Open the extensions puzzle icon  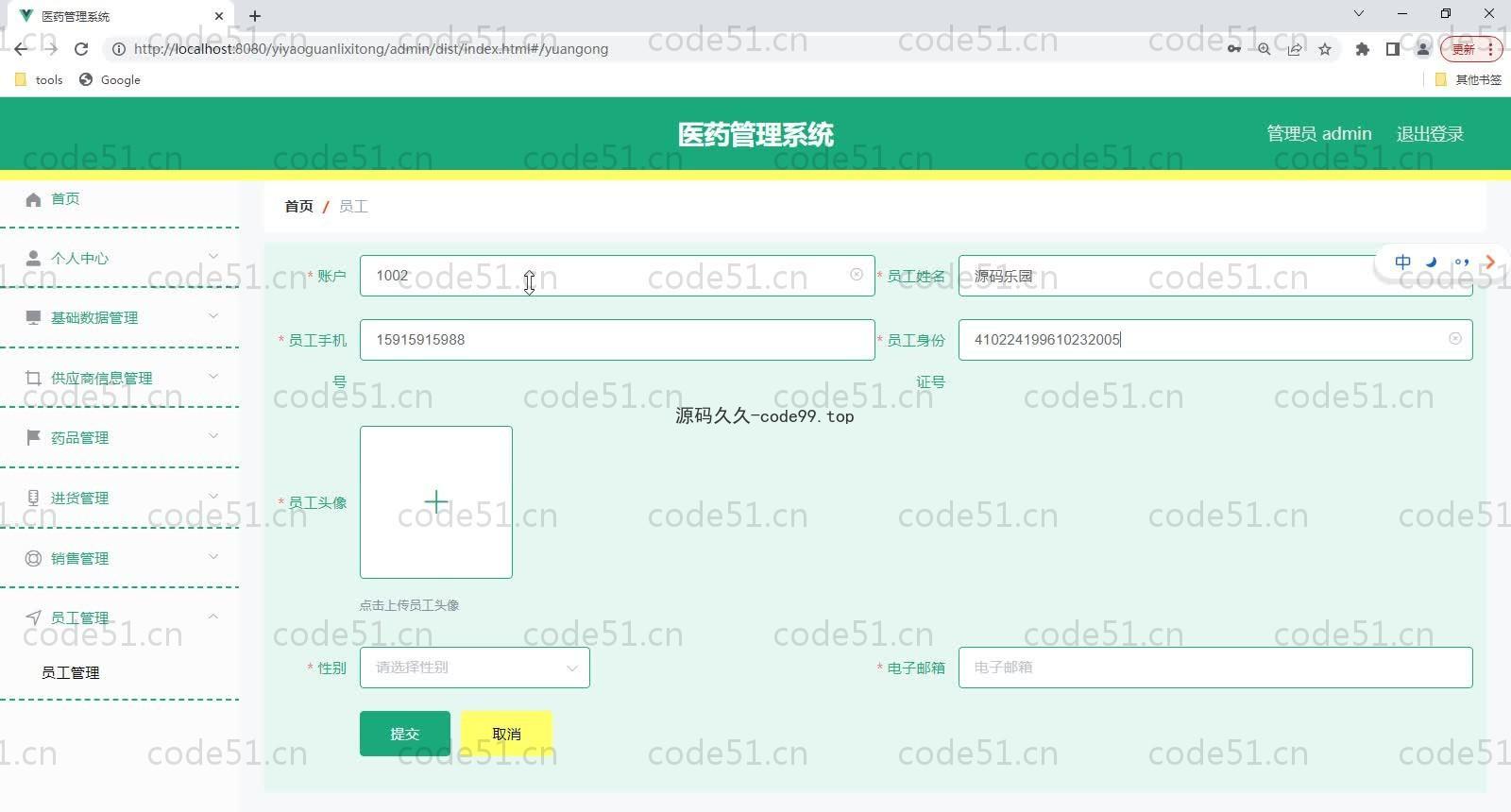click(1362, 49)
